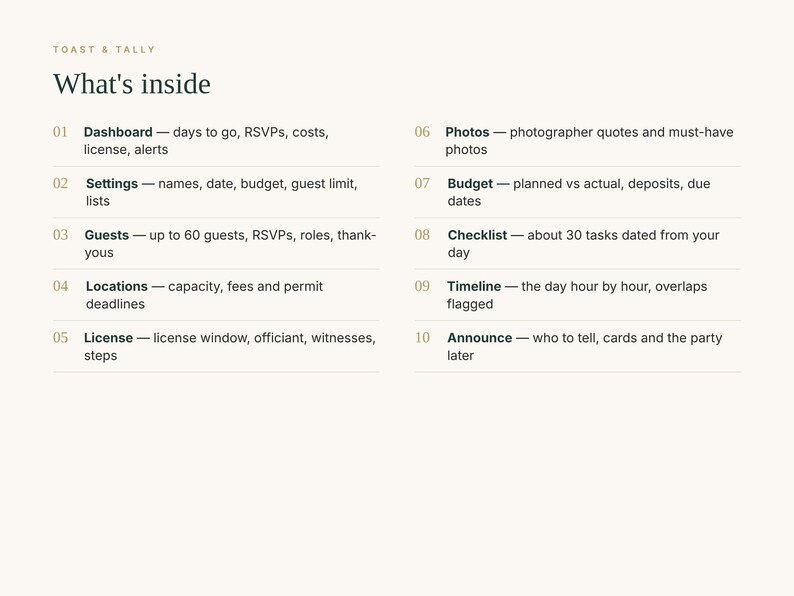This screenshot has width=794, height=596.
Task: Select the Photos entry
Action: [x=467, y=132]
